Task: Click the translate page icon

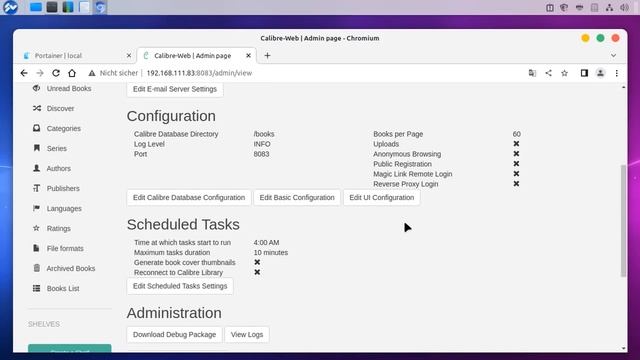Action: click(x=532, y=73)
